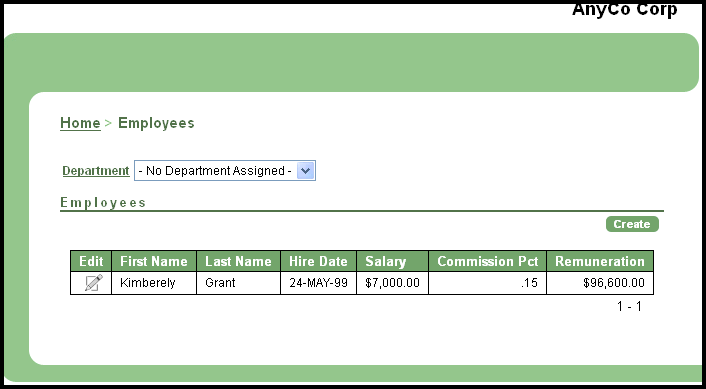The image size is (706, 389).
Task: Click the $96,600.00 remuneration cell
Action: pyautogui.click(x=600, y=283)
